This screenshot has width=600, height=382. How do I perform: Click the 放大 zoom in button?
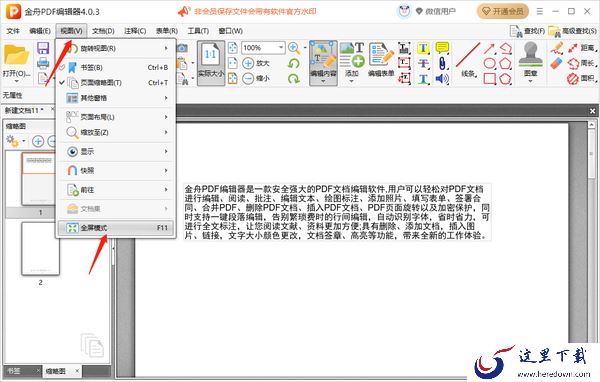click(x=256, y=63)
